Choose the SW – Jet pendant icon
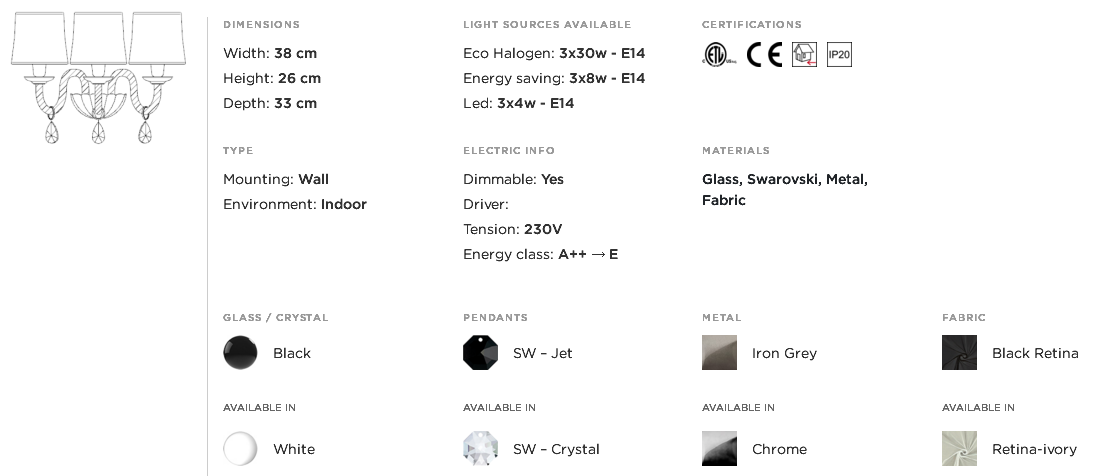Image resolution: width=1093 pixels, height=476 pixels. pos(480,353)
